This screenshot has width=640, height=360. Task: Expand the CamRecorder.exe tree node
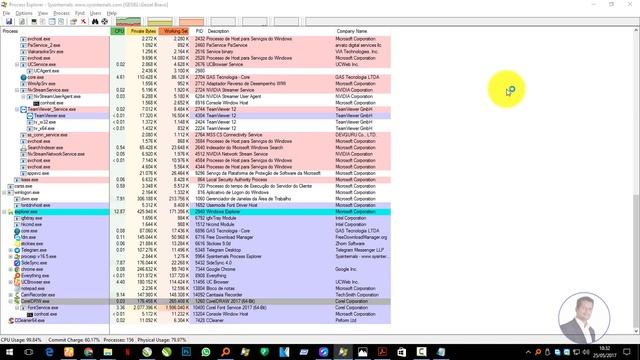[11, 295]
